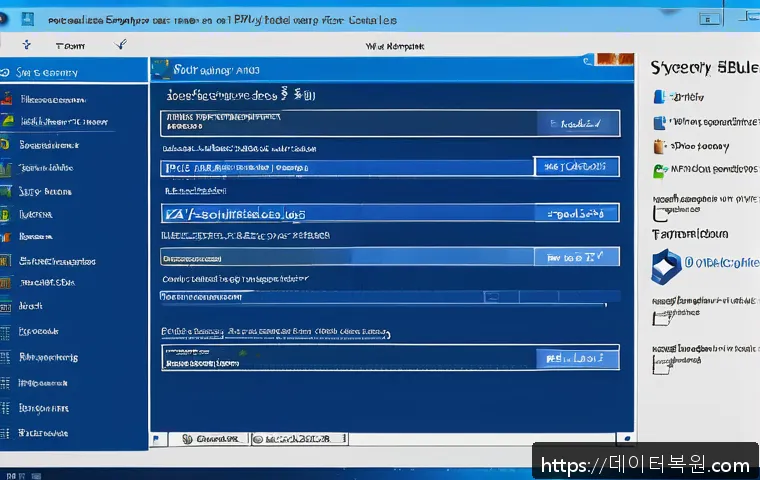Screen dimensions: 760x480
Task: Open the yellow ring icon sidebar entry
Action: tap(5, 144)
